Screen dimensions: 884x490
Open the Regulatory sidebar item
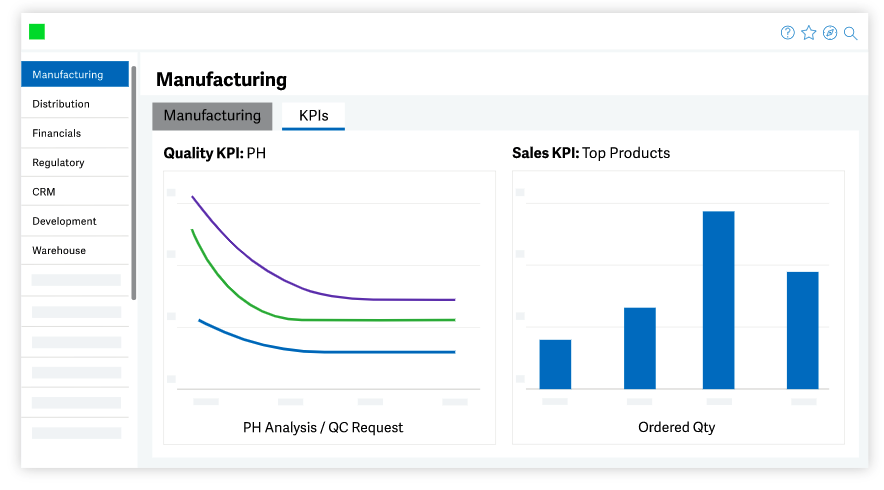click(58, 162)
